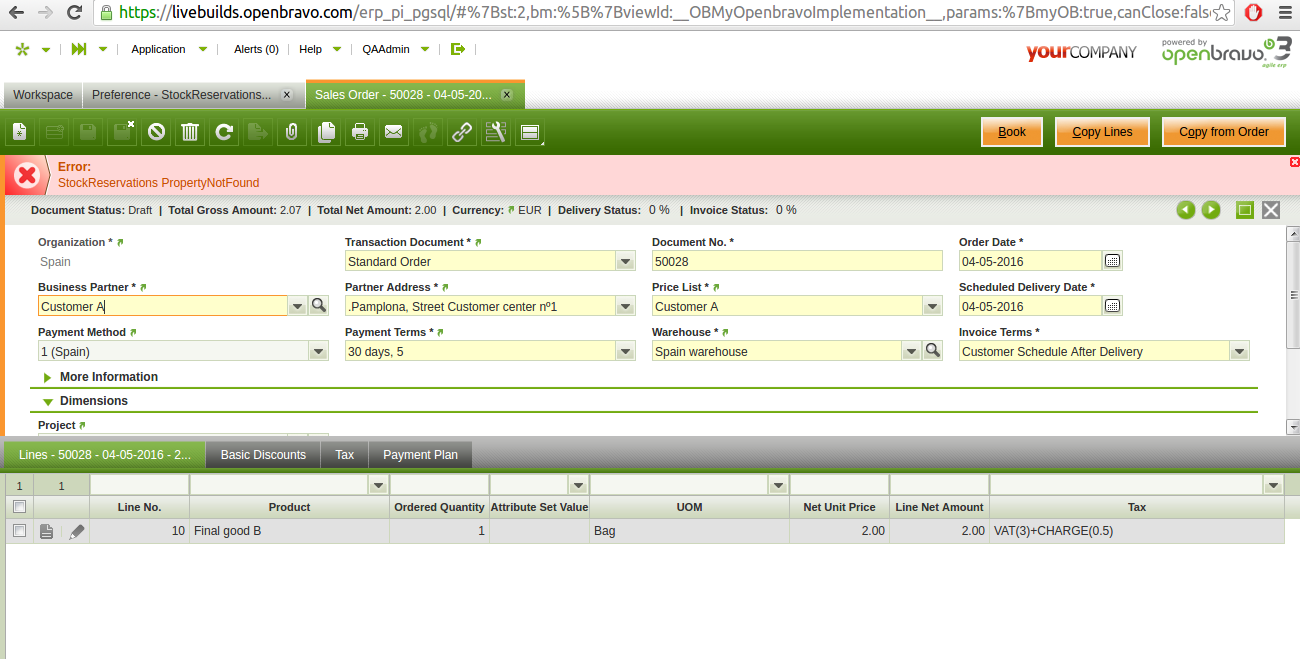Image resolution: width=1300 pixels, height=659 pixels.
Task: Open the Help menu
Action: click(x=320, y=49)
